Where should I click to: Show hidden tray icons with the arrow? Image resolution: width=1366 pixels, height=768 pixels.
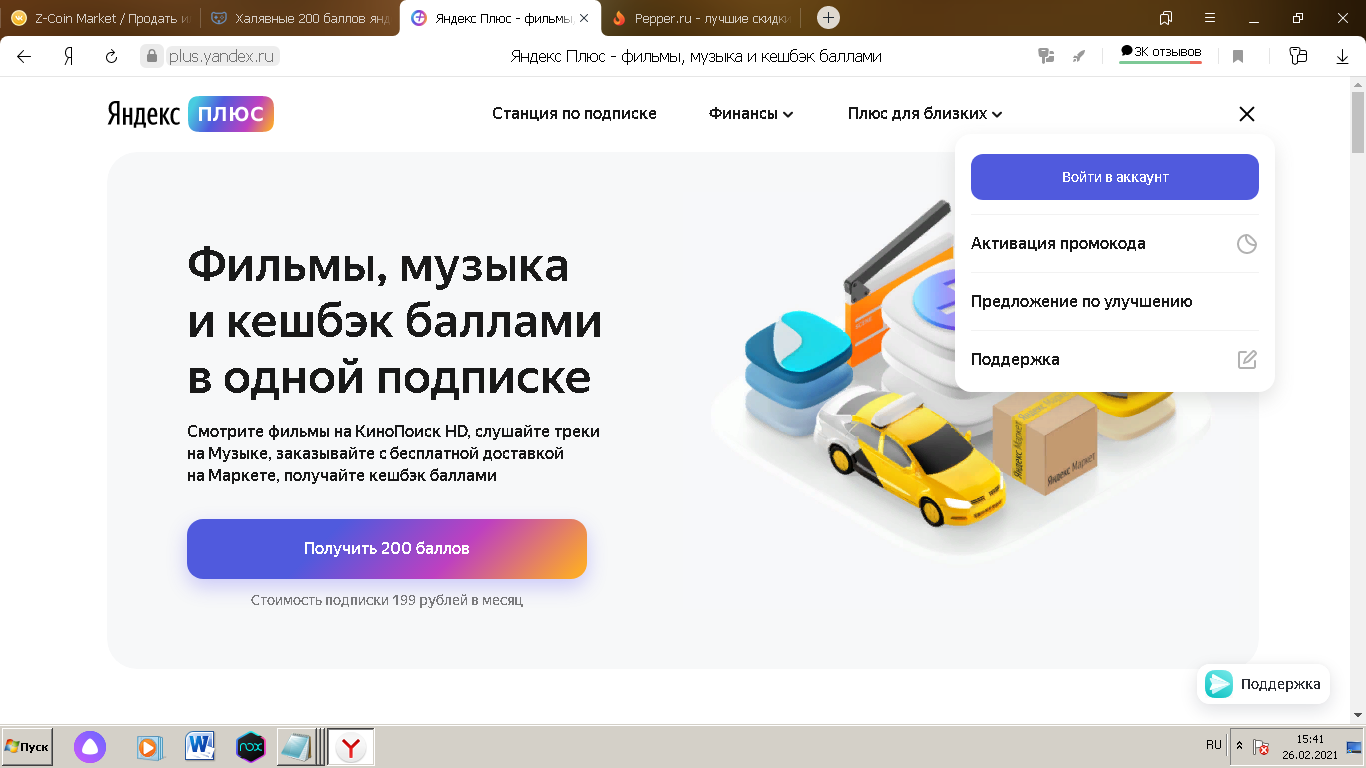(x=1240, y=747)
